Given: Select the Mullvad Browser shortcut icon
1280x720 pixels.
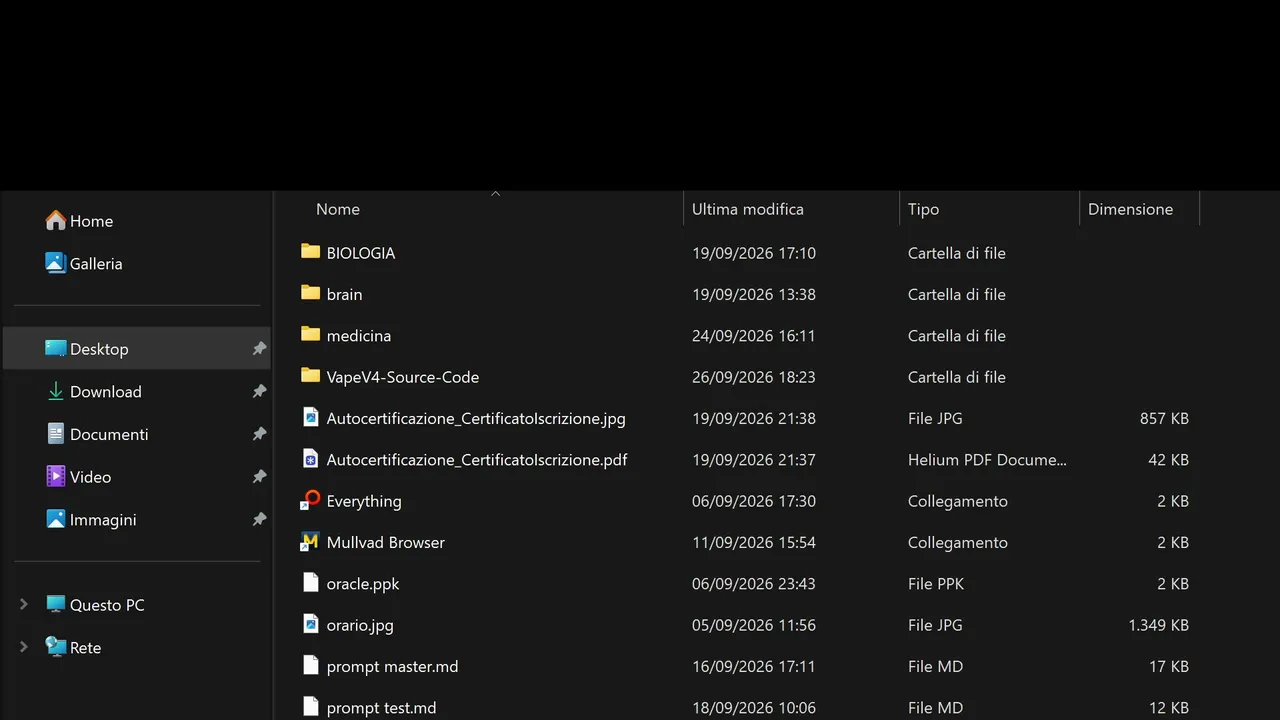Looking at the screenshot, I should coord(310,541).
